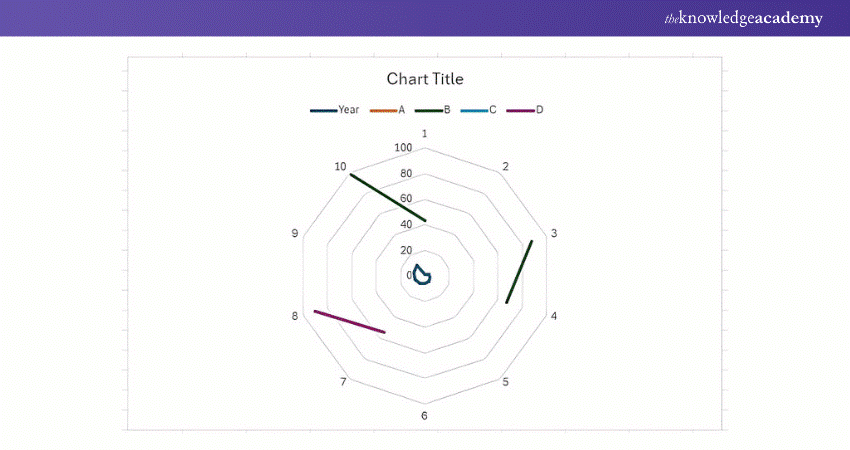Viewport: 850px width, 450px height.
Task: Select category label 1 at top
Action: pos(425,133)
